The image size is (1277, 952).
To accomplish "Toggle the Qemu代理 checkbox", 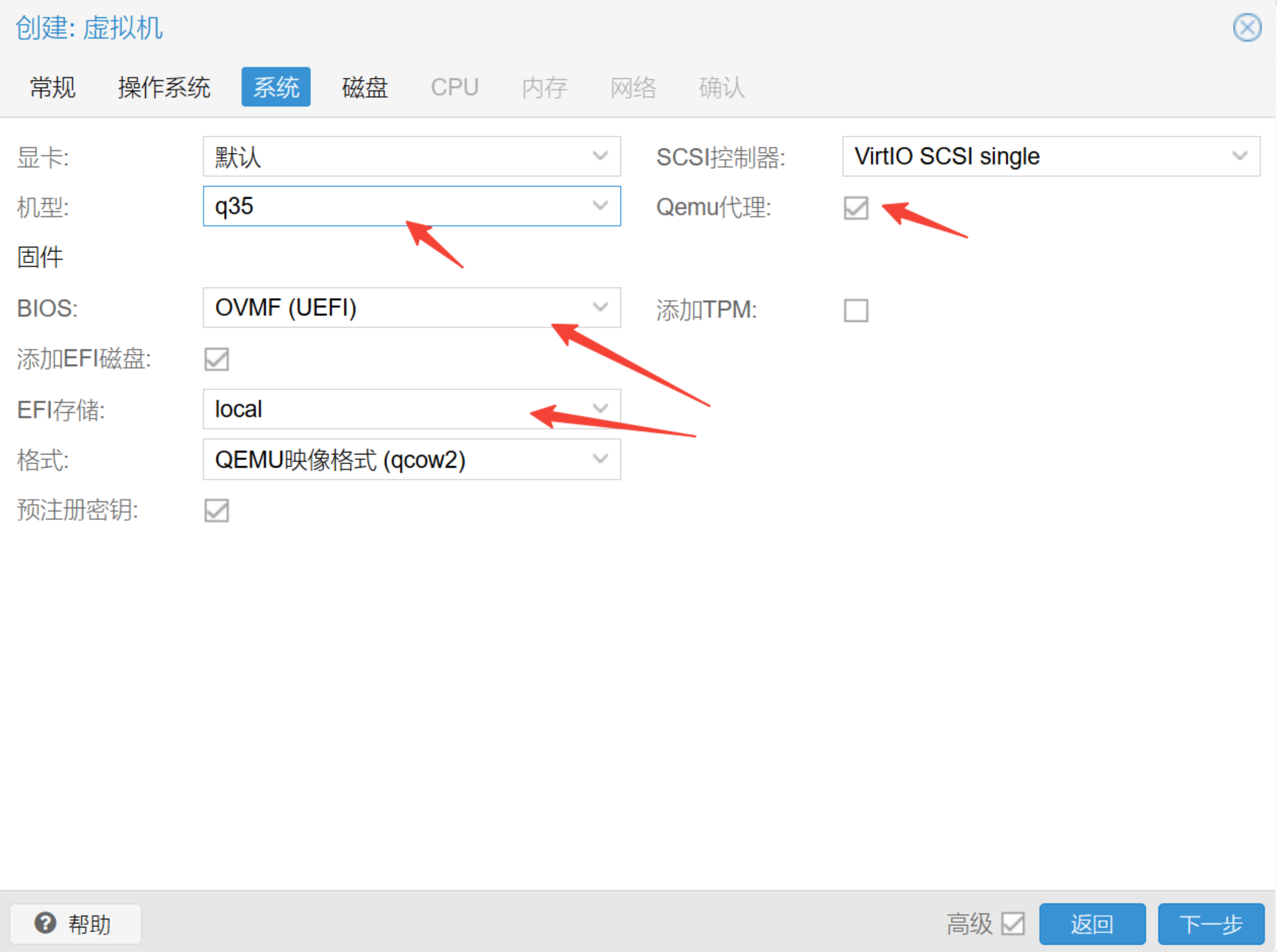I will (x=856, y=208).
